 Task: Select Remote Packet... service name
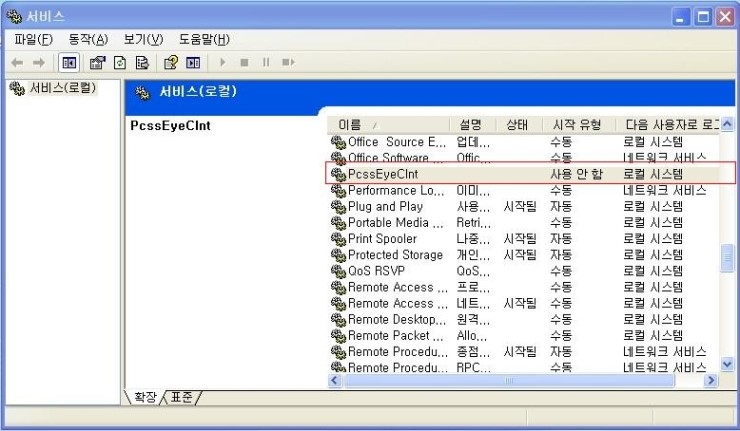395,336
